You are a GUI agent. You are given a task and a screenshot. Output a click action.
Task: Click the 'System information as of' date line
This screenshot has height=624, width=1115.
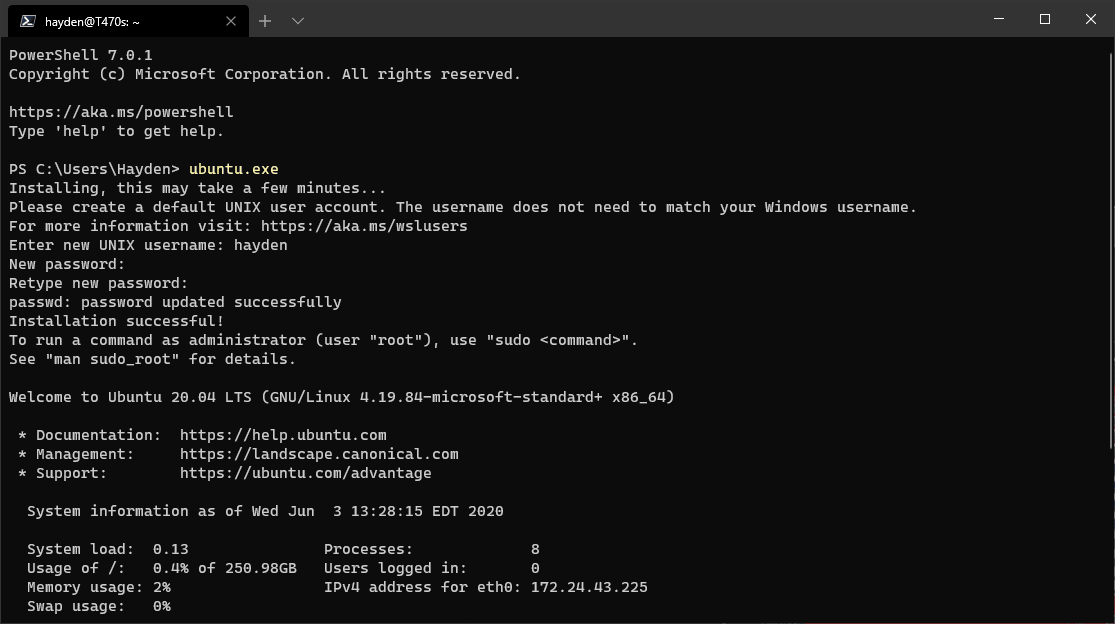[265, 511]
